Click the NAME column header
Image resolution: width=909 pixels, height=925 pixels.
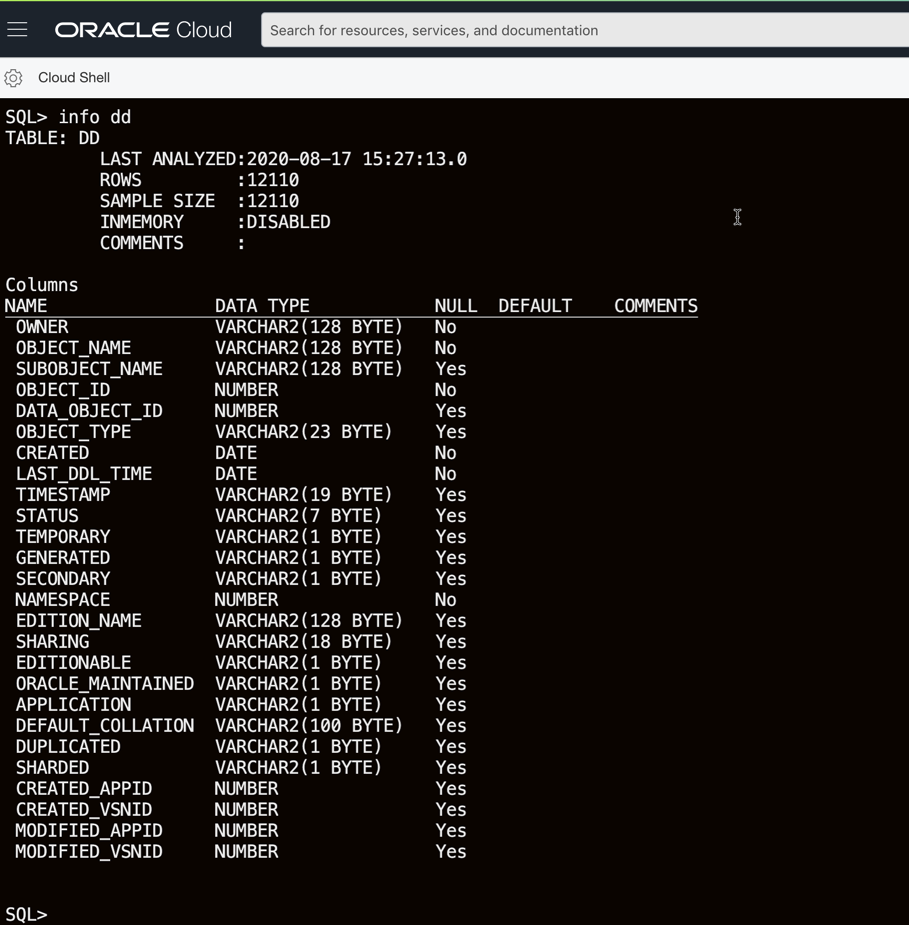coord(26,306)
